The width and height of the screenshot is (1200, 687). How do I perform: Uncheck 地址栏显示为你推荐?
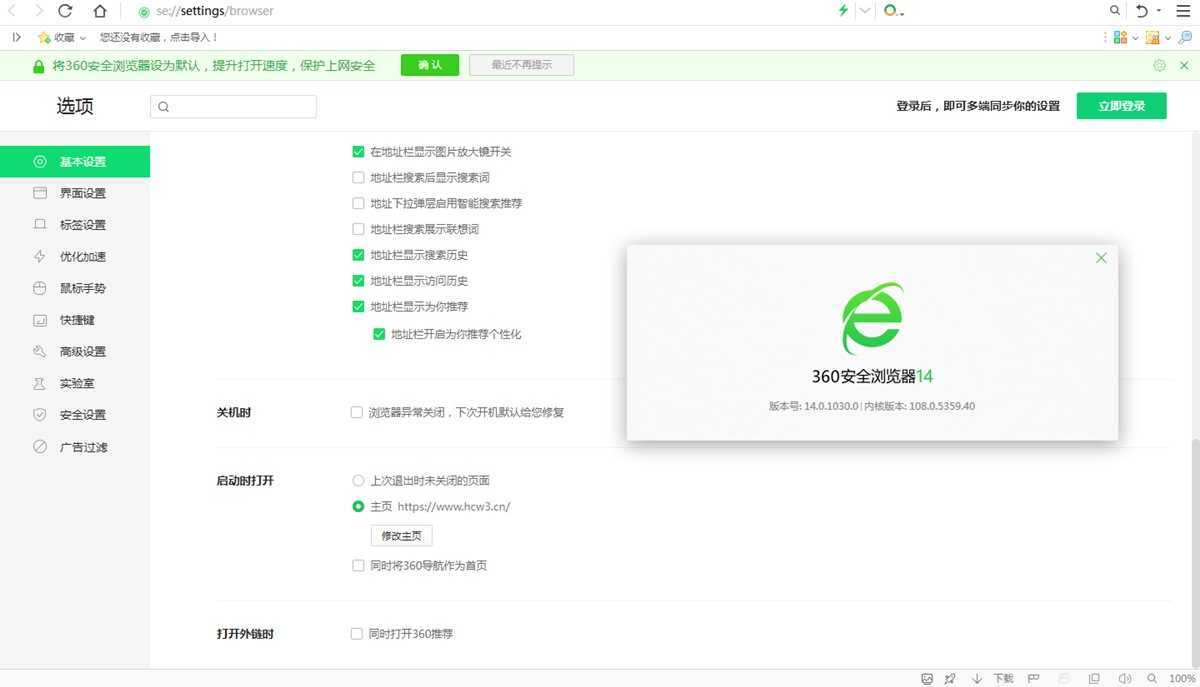[x=358, y=307]
